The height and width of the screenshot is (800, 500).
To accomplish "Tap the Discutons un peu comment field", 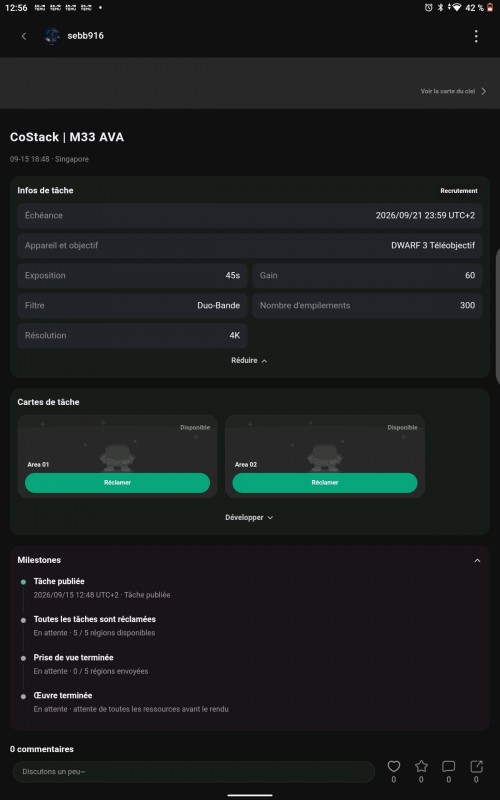I will pos(193,771).
